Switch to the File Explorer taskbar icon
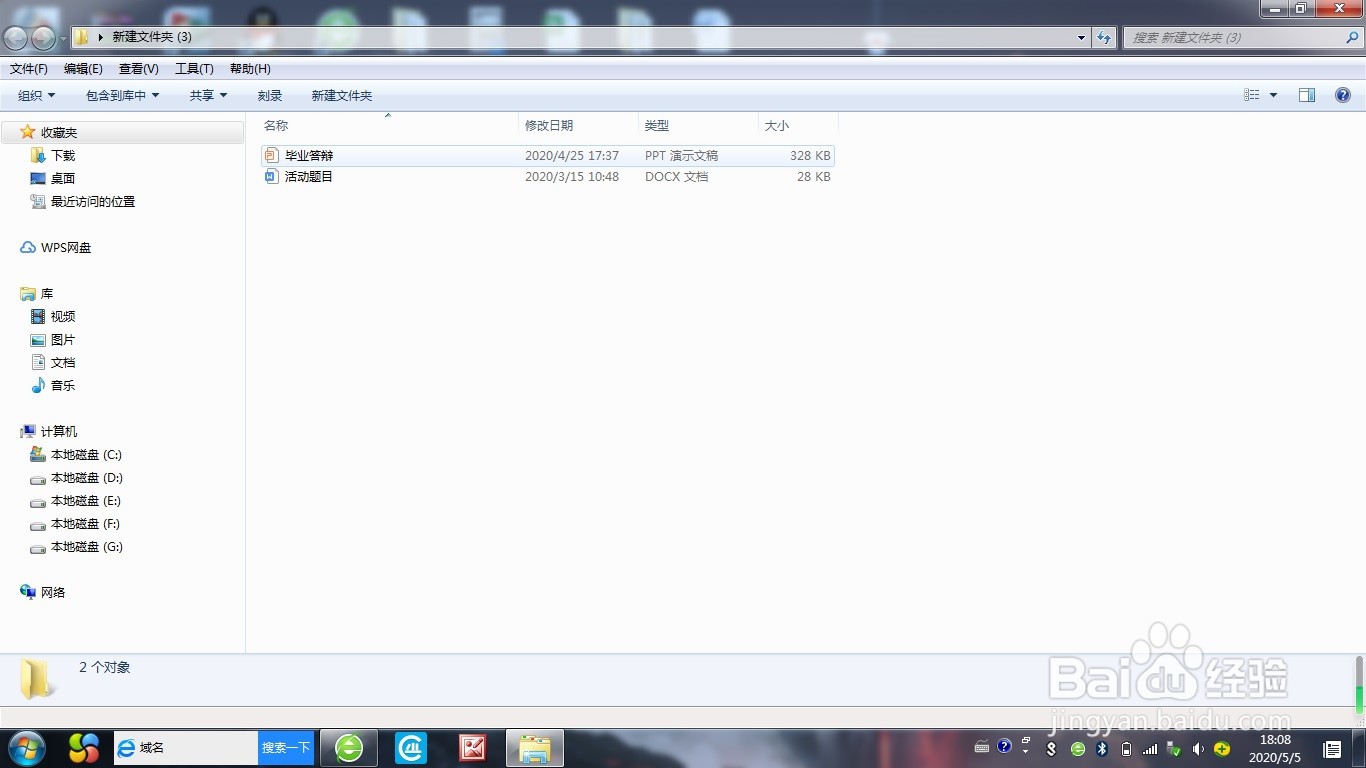The width and height of the screenshot is (1366, 768). pyautogui.click(x=535, y=748)
